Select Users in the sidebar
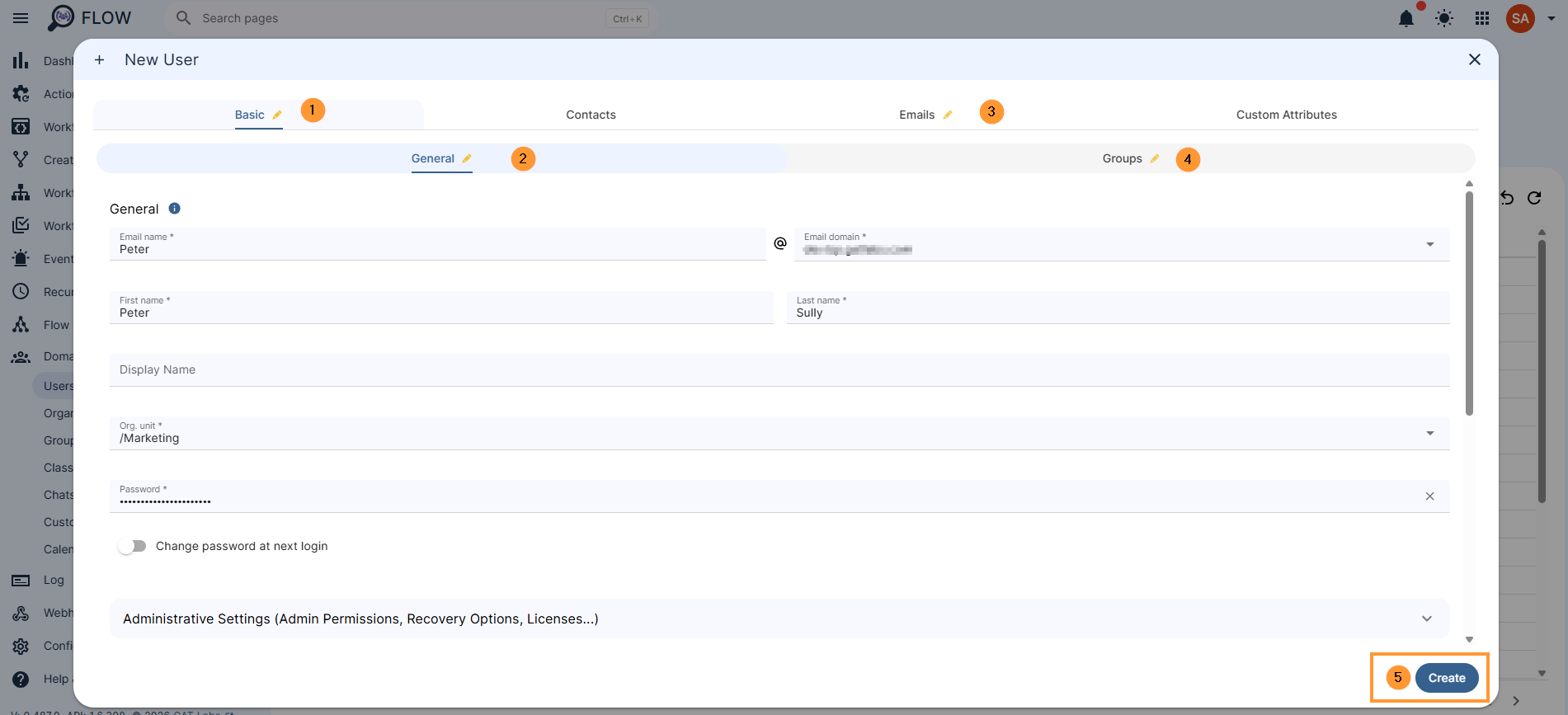This screenshot has height=715, width=1568. (x=58, y=386)
